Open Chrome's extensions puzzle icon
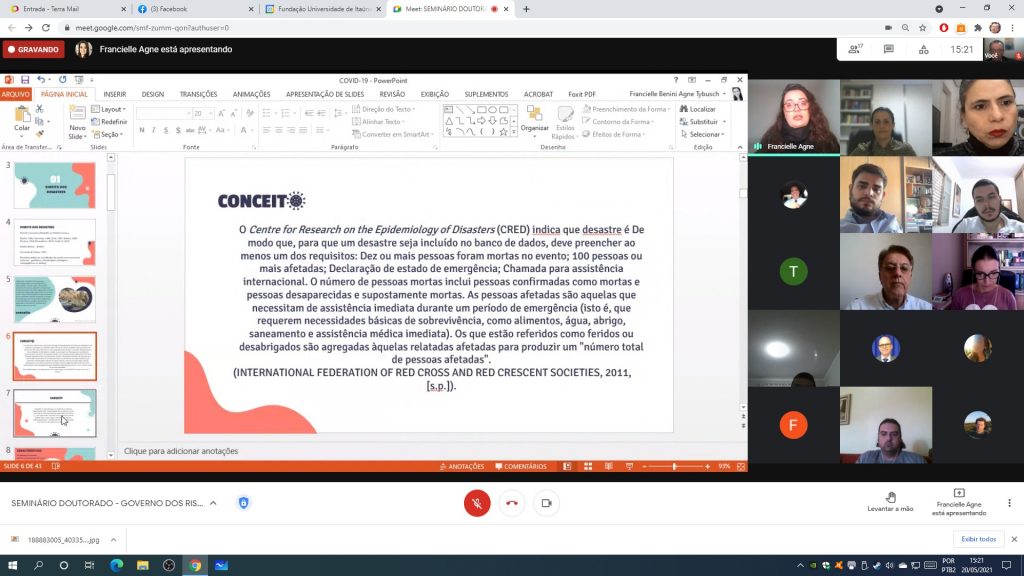 click(x=976, y=28)
